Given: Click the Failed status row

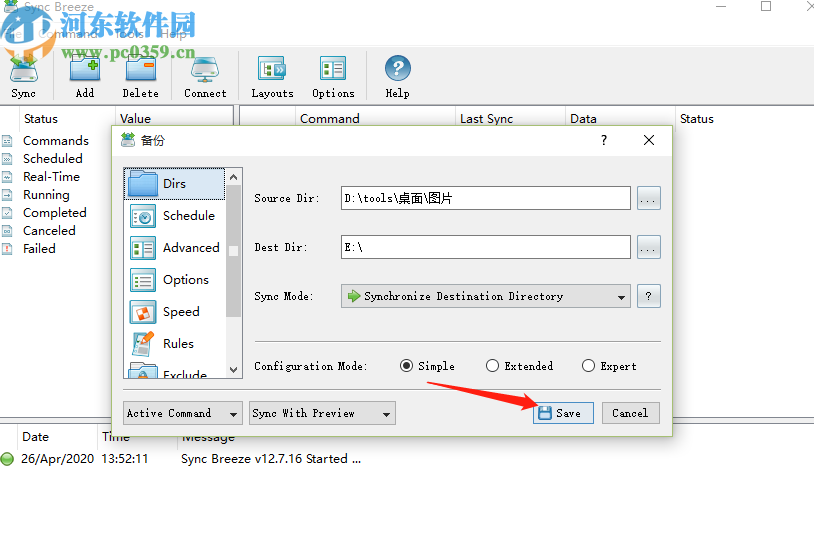Looking at the screenshot, I should point(39,249).
